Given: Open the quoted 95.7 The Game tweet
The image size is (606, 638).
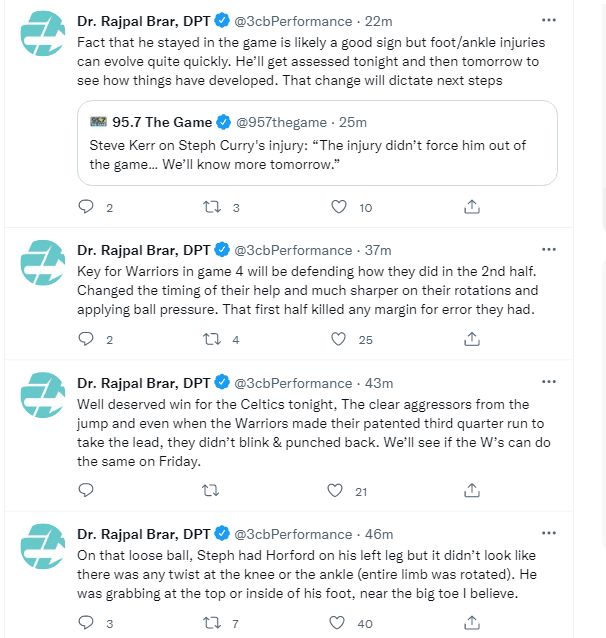Looking at the screenshot, I should pyautogui.click(x=316, y=157).
